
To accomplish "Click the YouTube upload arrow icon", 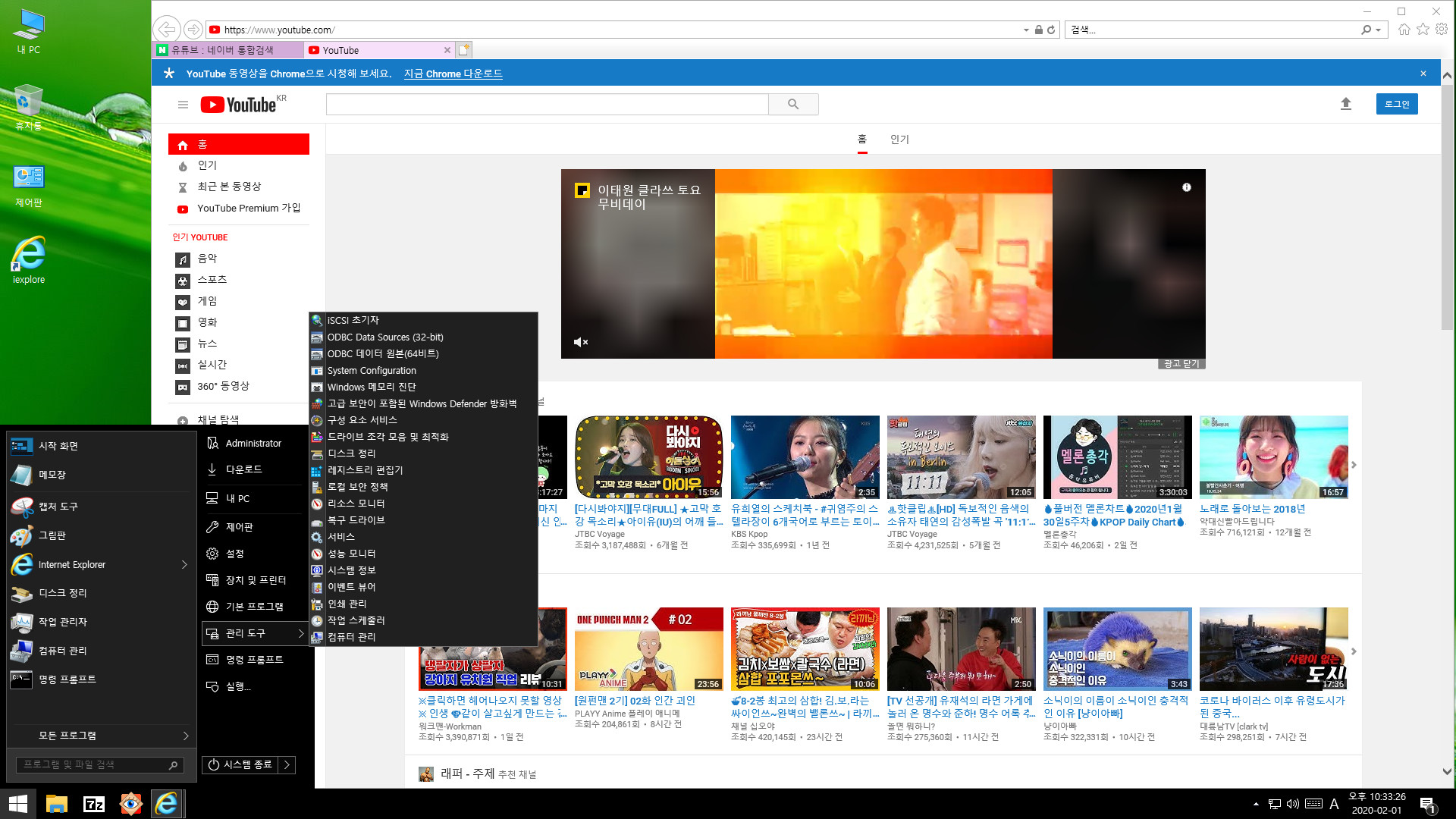I will coord(1346,104).
